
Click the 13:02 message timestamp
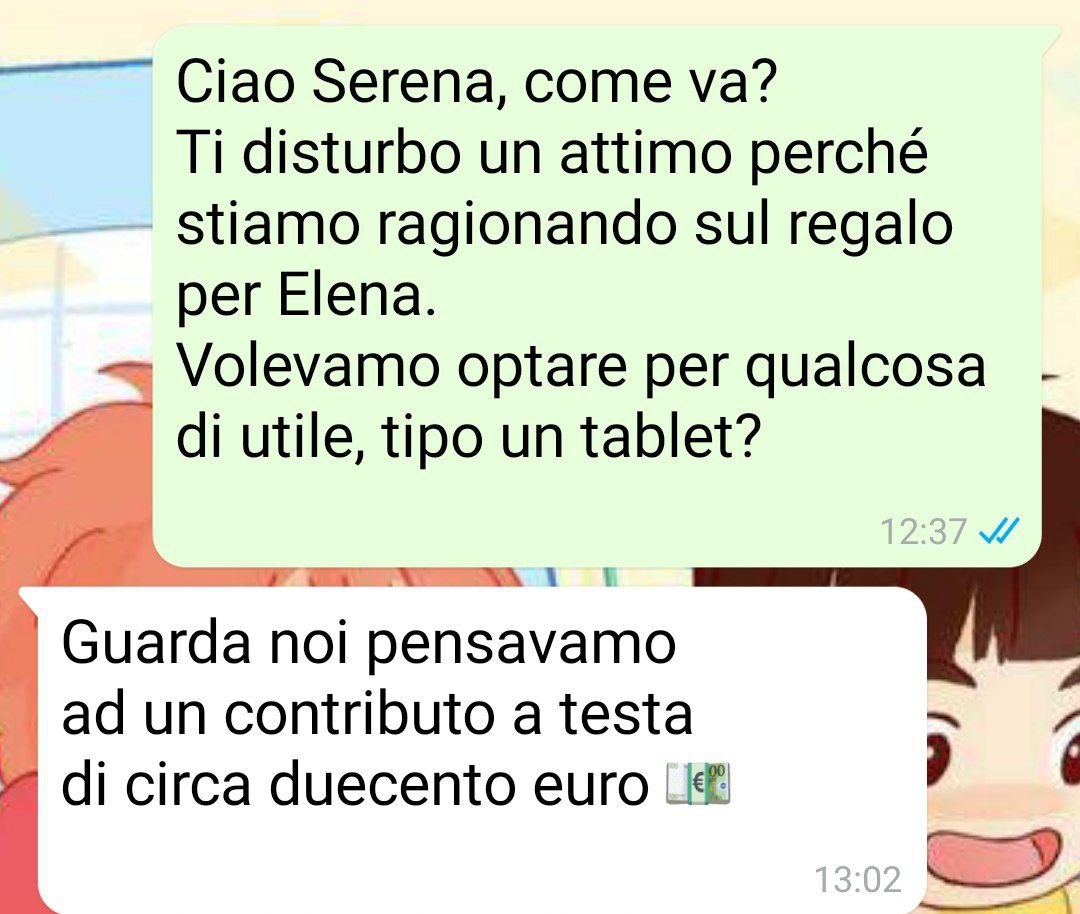click(858, 880)
